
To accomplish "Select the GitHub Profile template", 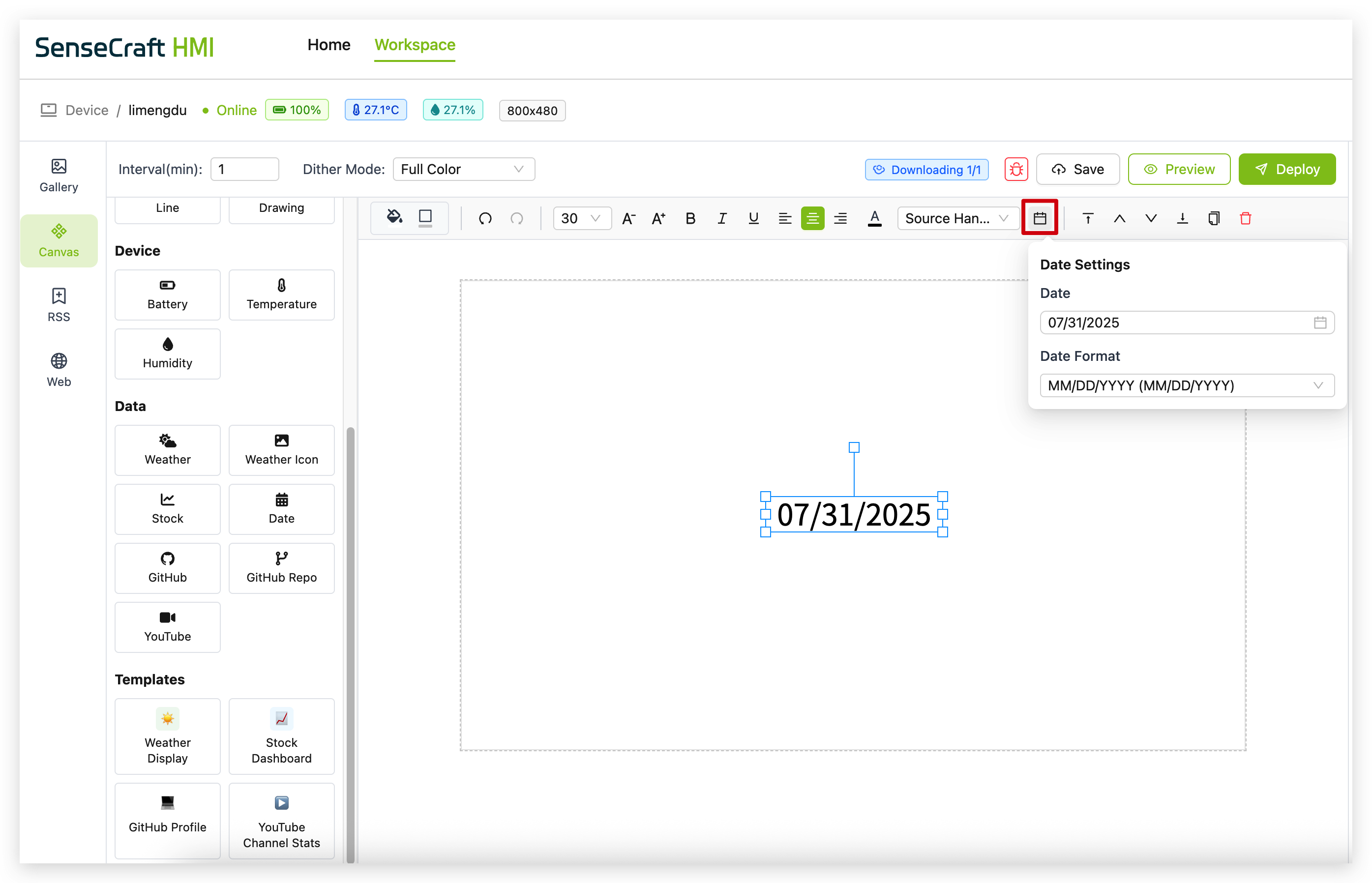I will [x=167, y=821].
